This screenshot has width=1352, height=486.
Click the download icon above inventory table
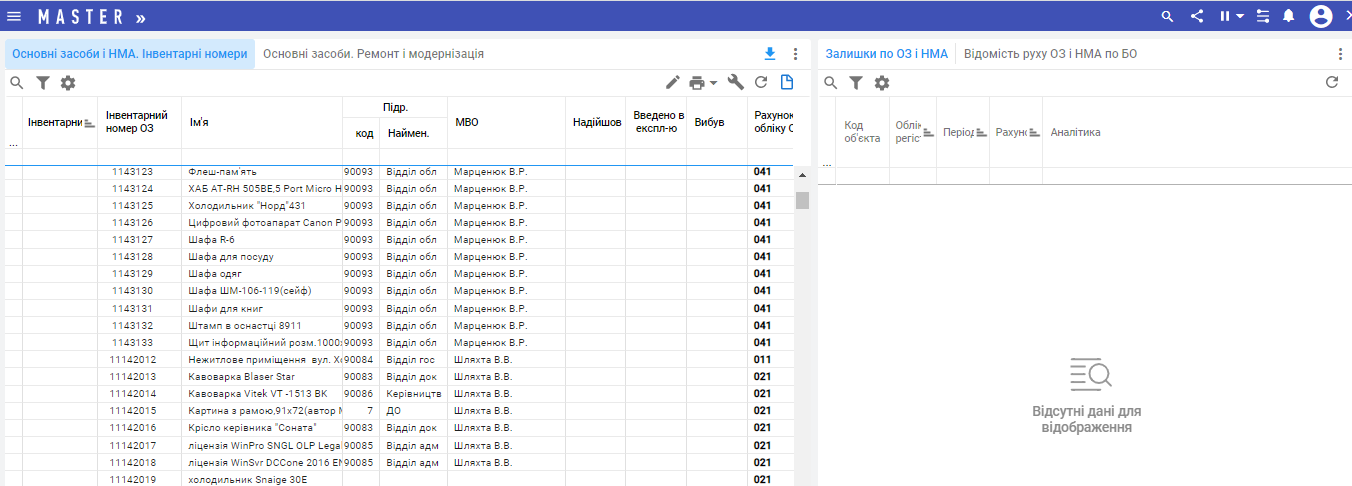[x=769, y=54]
